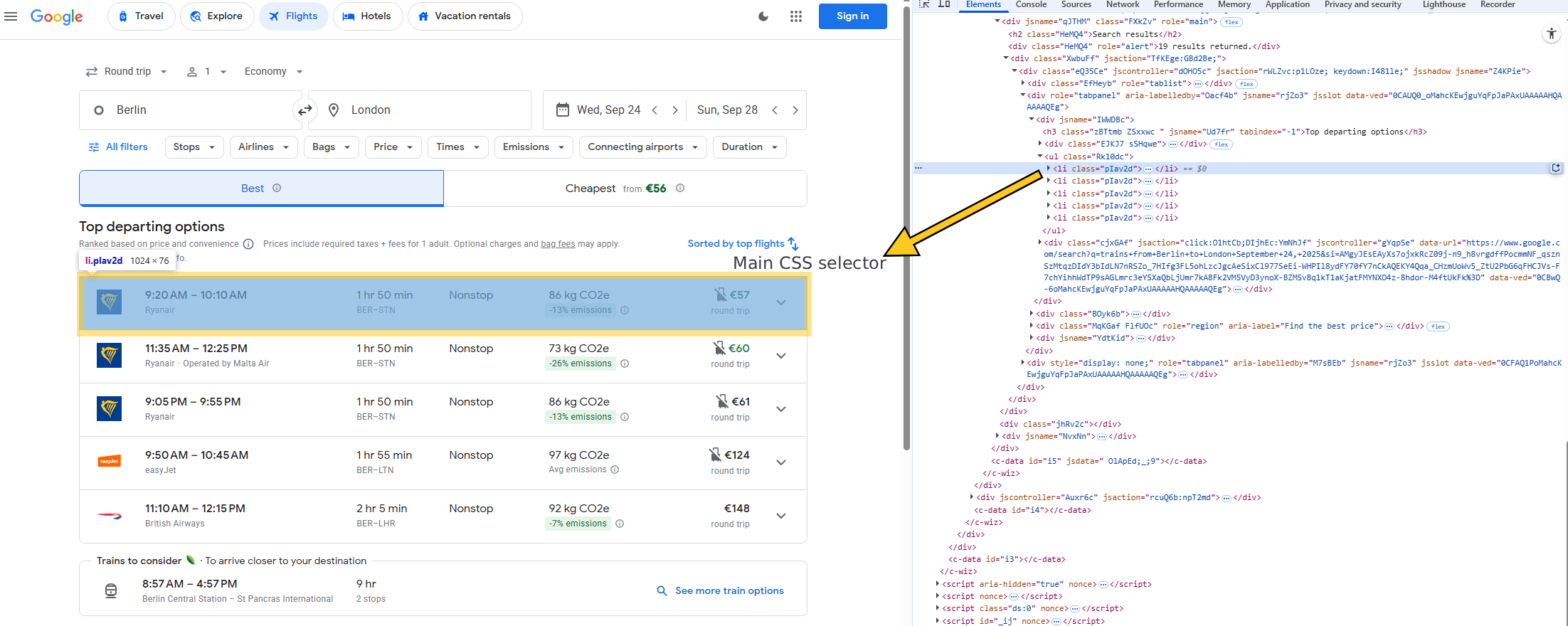Click emissions info icon on 11:35 AM flight
Image resolution: width=1568 pixels, height=626 pixels.
coord(625,364)
